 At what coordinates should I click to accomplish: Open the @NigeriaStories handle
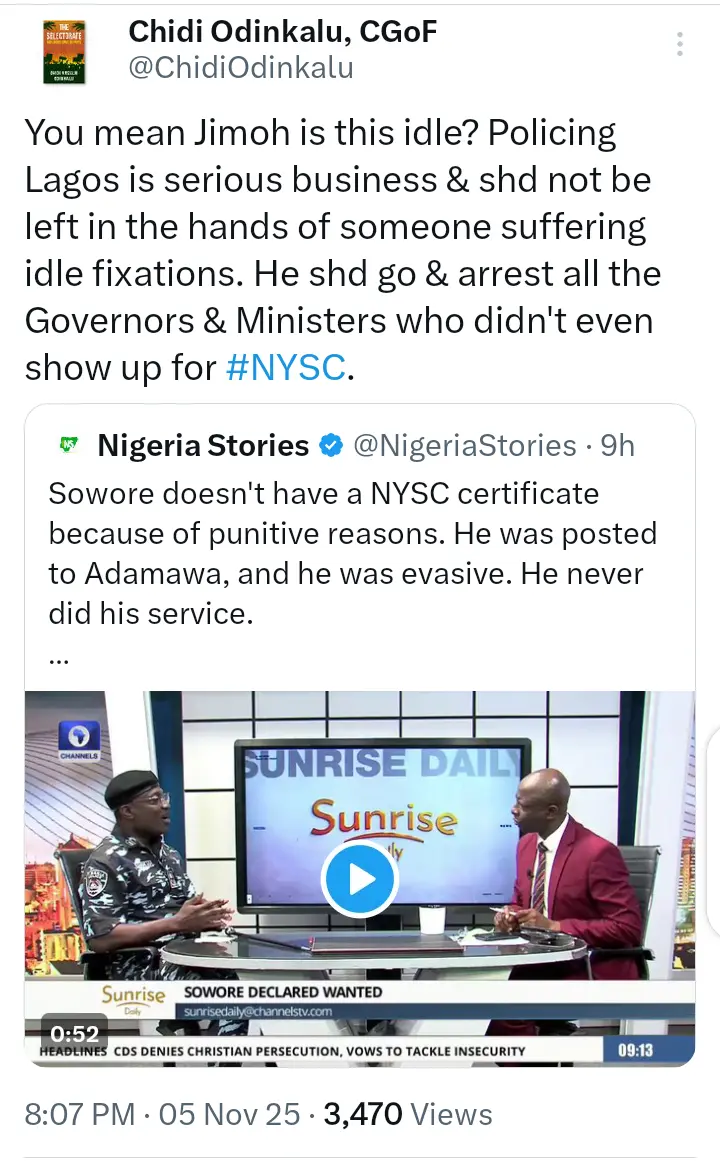(465, 445)
